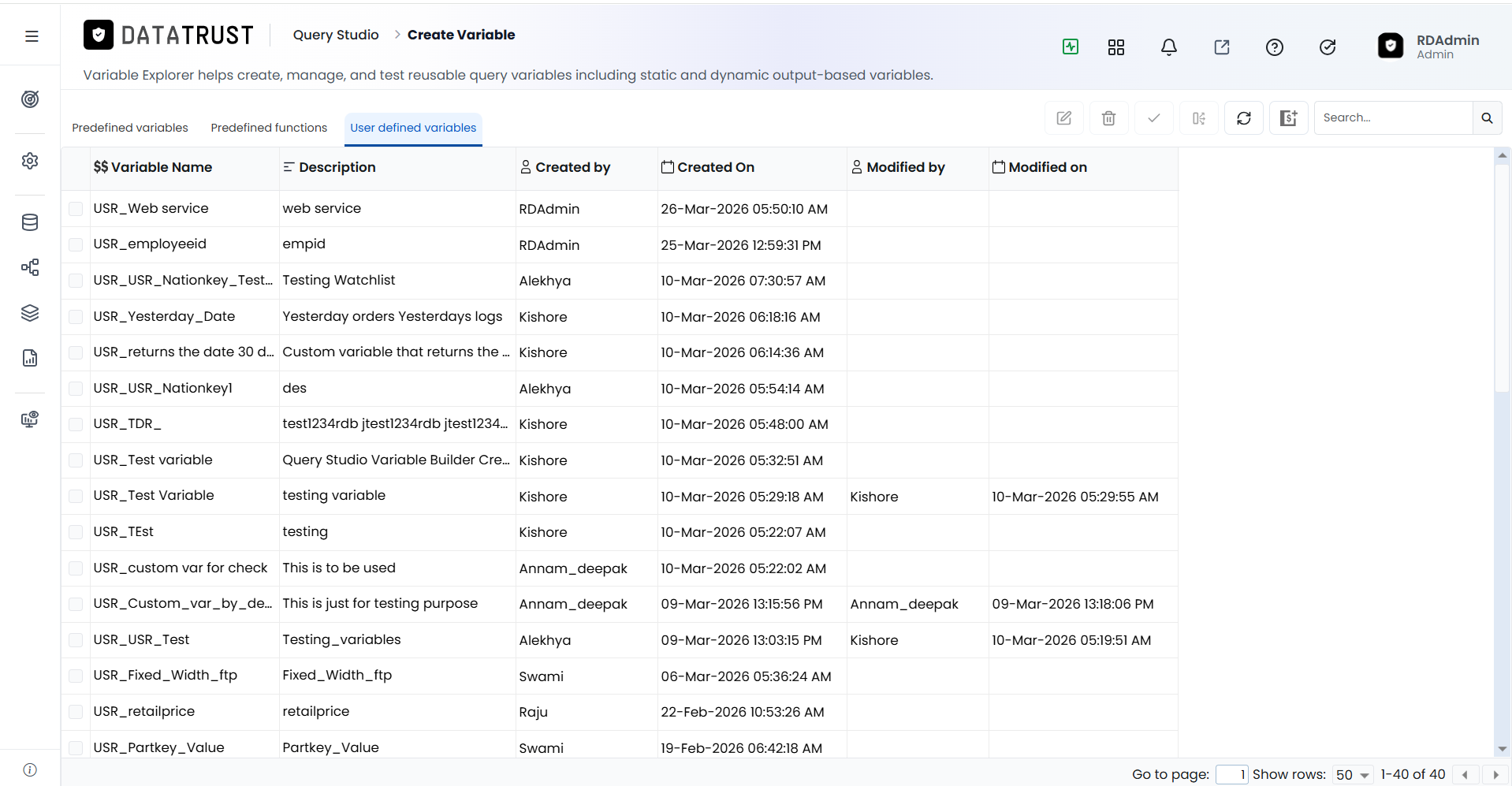Select the USR_Yesterday_Date row checkbox
The width and height of the screenshot is (1512, 786).
(76, 317)
